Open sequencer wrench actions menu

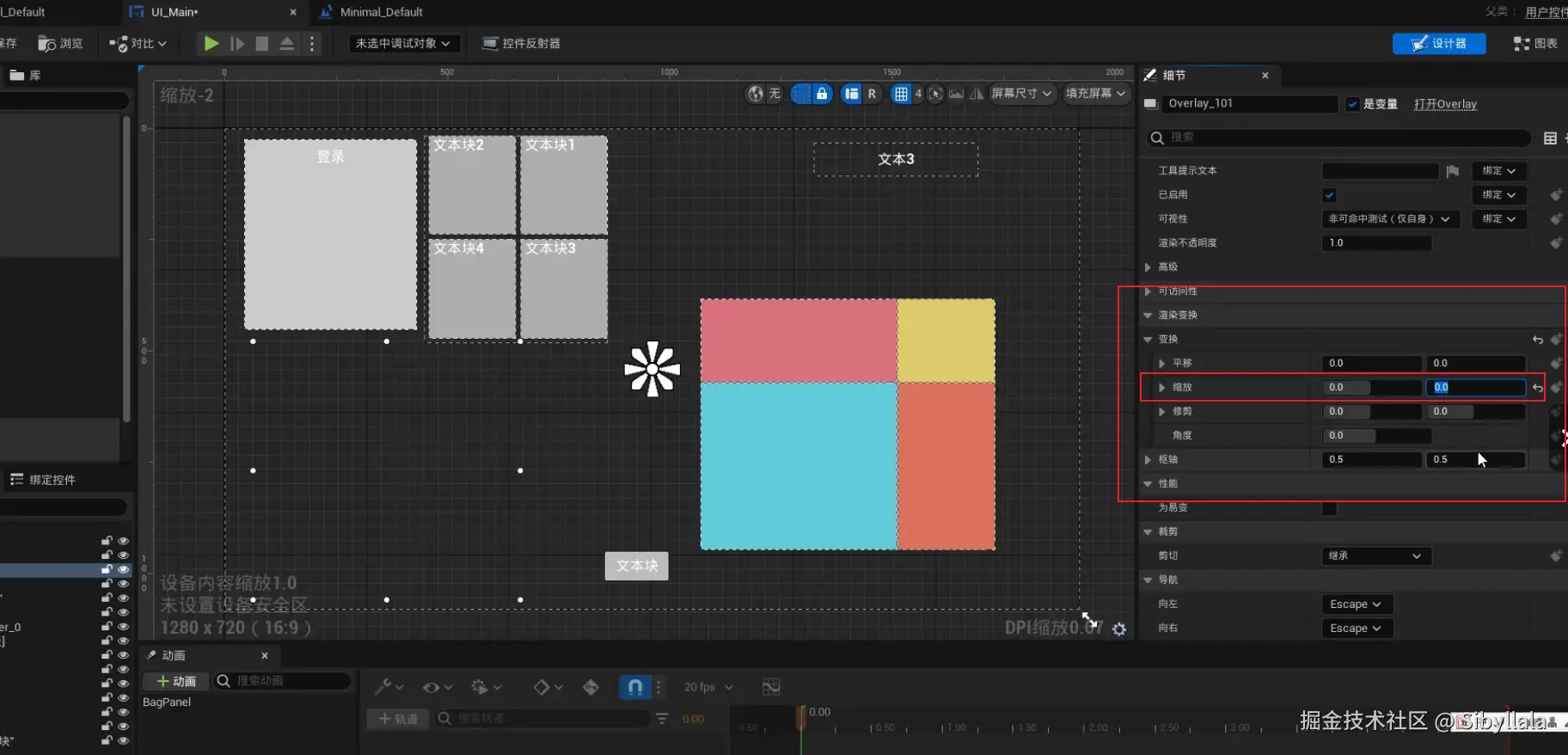(x=389, y=687)
